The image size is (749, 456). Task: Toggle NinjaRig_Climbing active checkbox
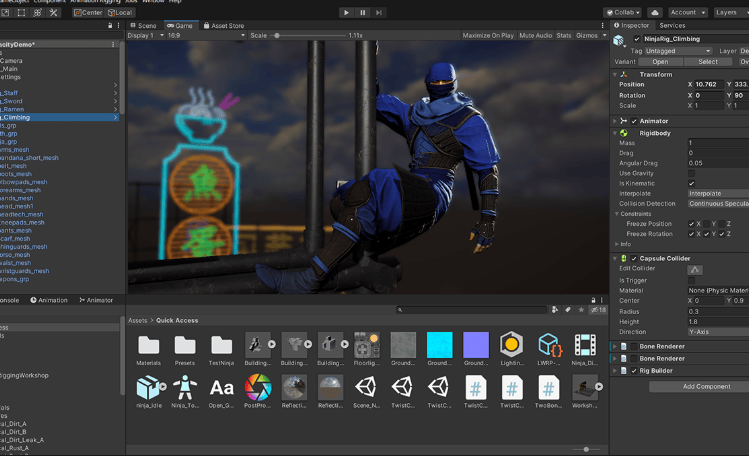click(x=637, y=39)
